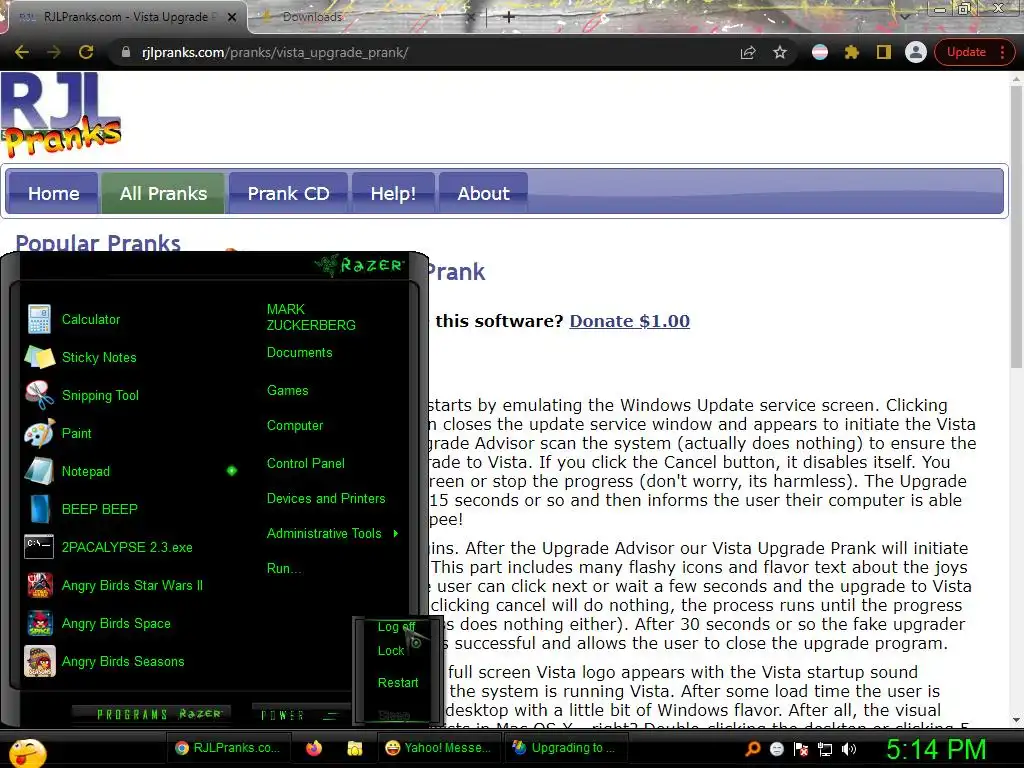The height and width of the screenshot is (768, 1024).
Task: Click the striped round extension icon
Action: [x=820, y=52]
